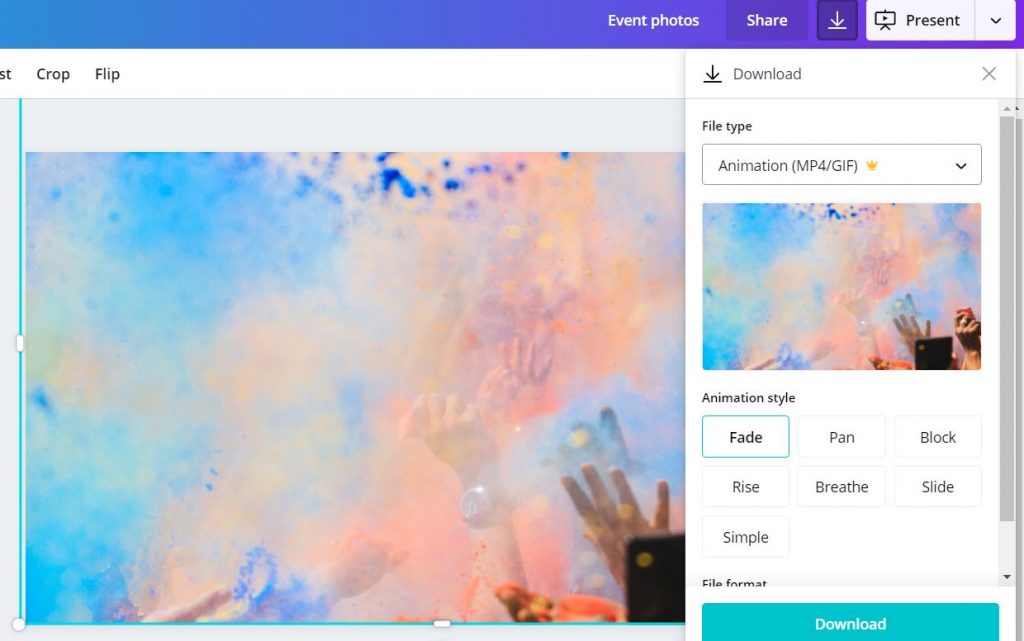Click the Download panel header icon
Viewport: 1024px width, 641px height.
click(x=712, y=74)
